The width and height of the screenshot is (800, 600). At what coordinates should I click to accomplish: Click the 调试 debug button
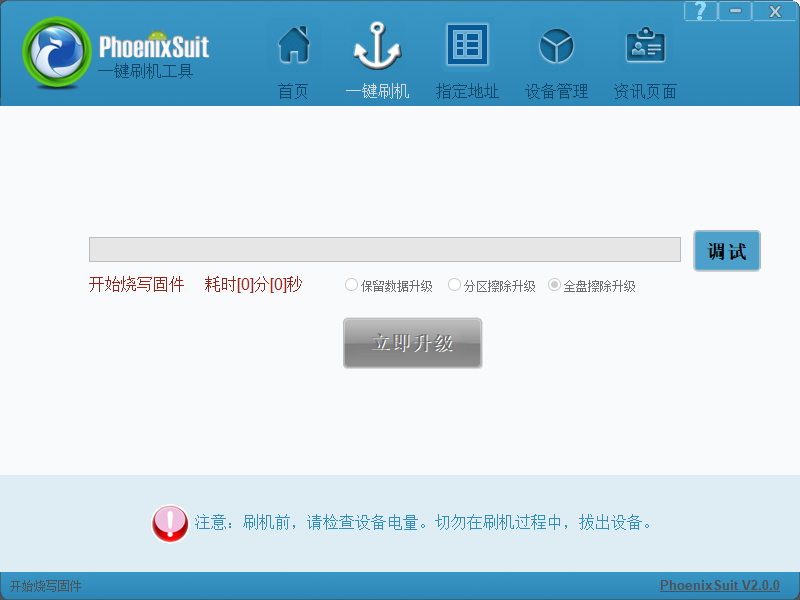727,251
